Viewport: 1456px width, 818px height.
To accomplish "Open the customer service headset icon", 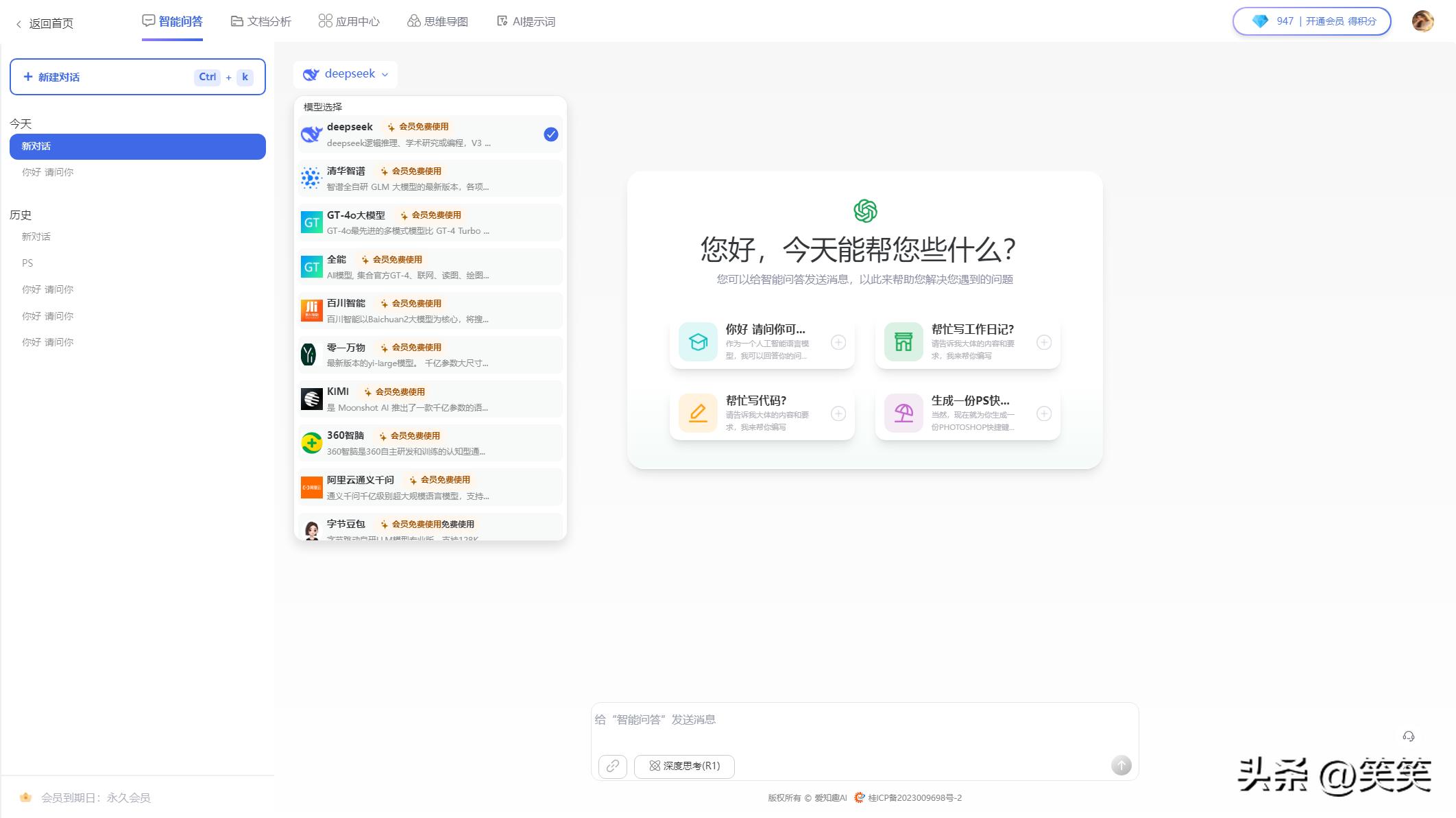I will 1408,736.
